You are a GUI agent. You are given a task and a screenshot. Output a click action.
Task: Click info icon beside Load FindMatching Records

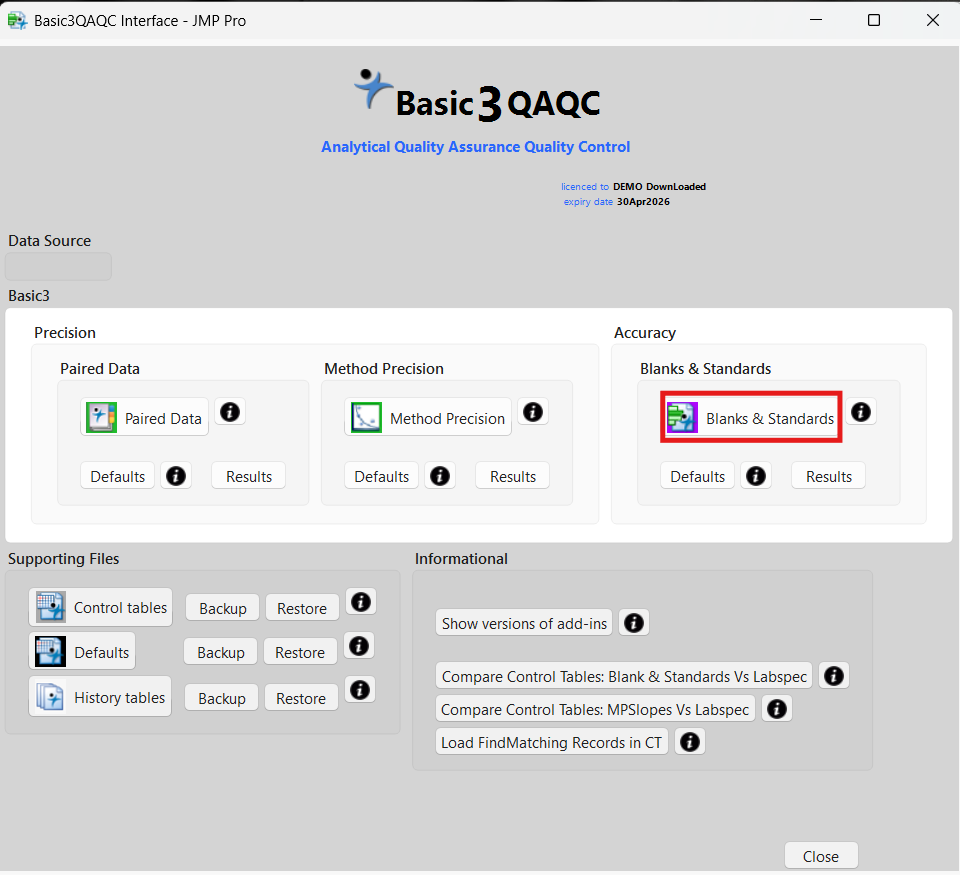(x=690, y=742)
